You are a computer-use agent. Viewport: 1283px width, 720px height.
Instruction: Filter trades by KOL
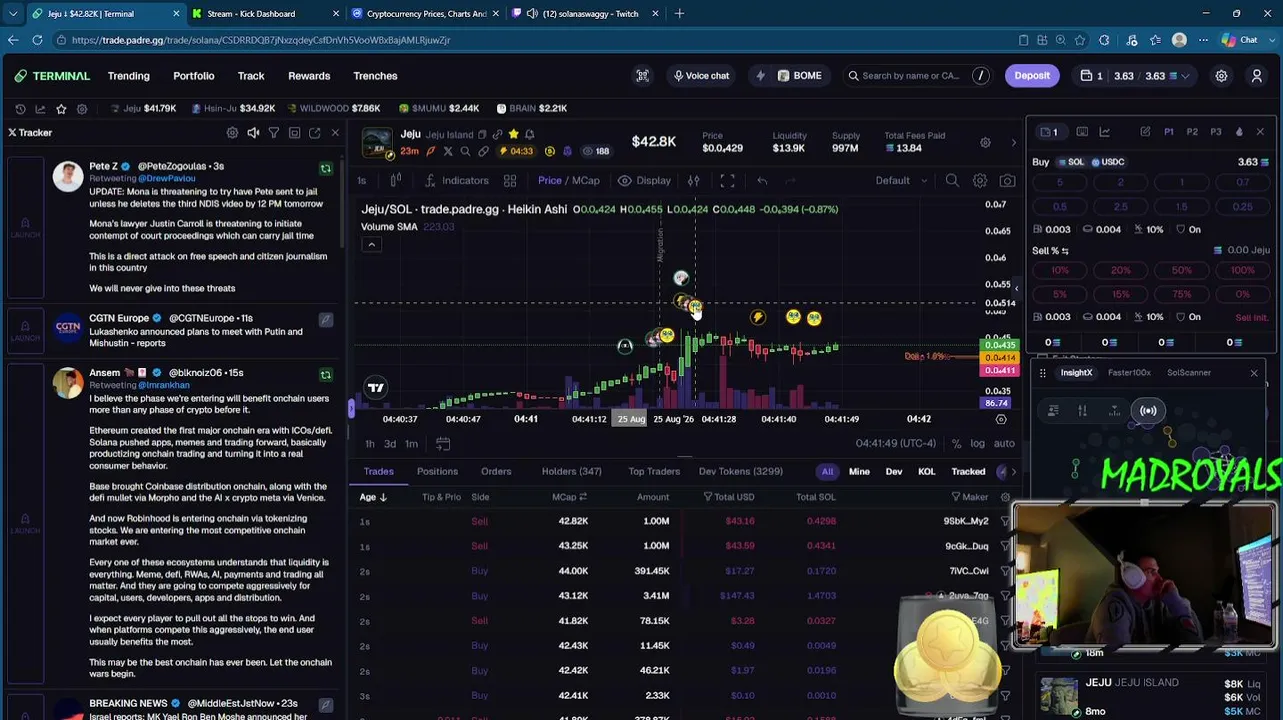click(x=927, y=472)
